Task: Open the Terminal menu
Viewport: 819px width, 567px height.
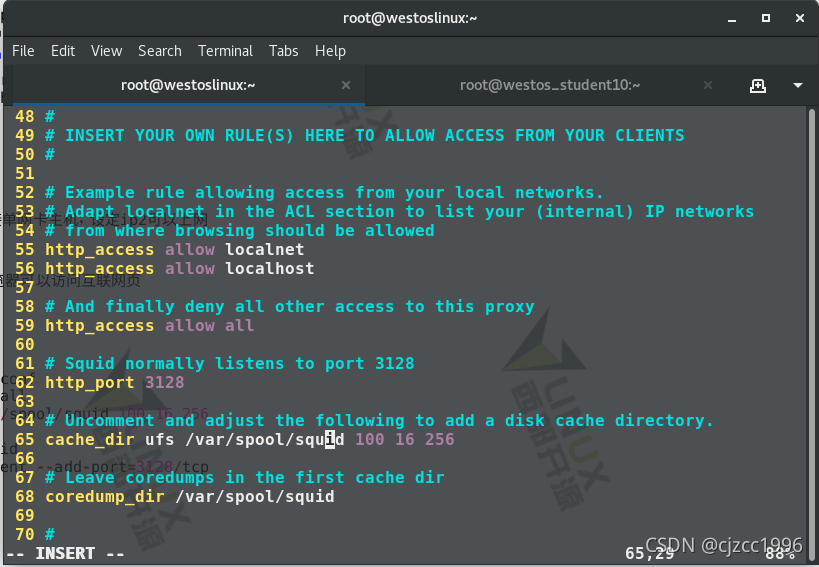Action: (225, 51)
